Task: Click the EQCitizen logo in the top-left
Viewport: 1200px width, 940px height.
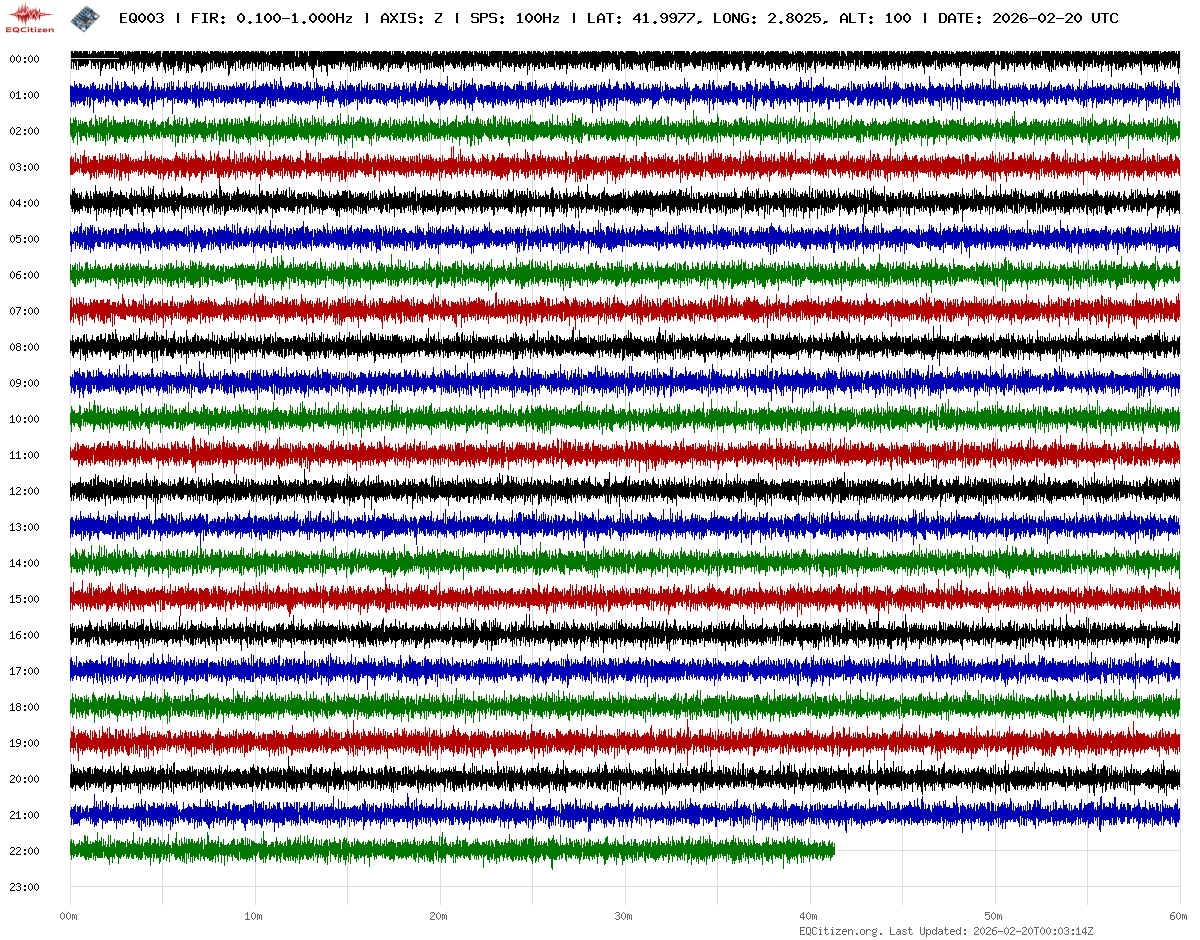Action: pos(30,17)
